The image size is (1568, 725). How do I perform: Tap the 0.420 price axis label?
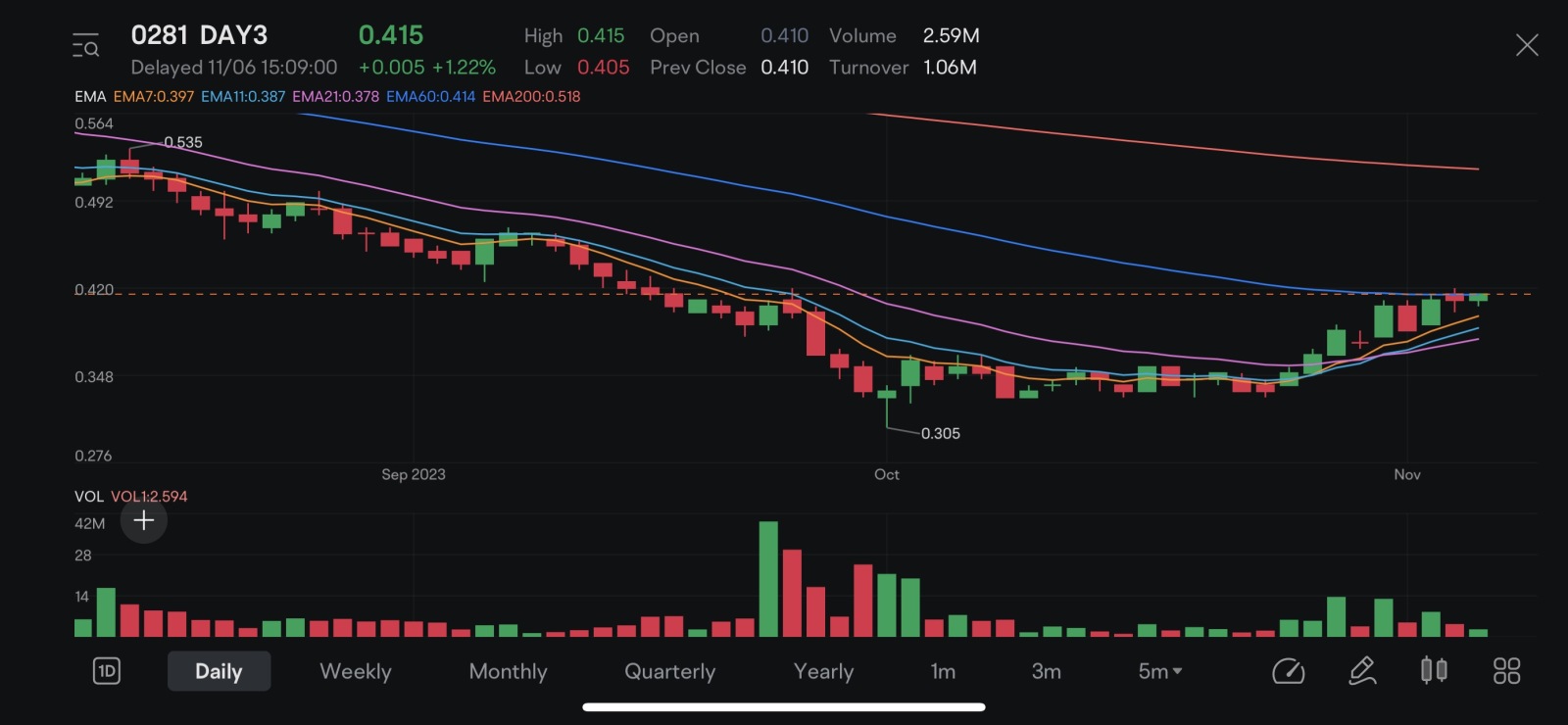tap(94, 290)
